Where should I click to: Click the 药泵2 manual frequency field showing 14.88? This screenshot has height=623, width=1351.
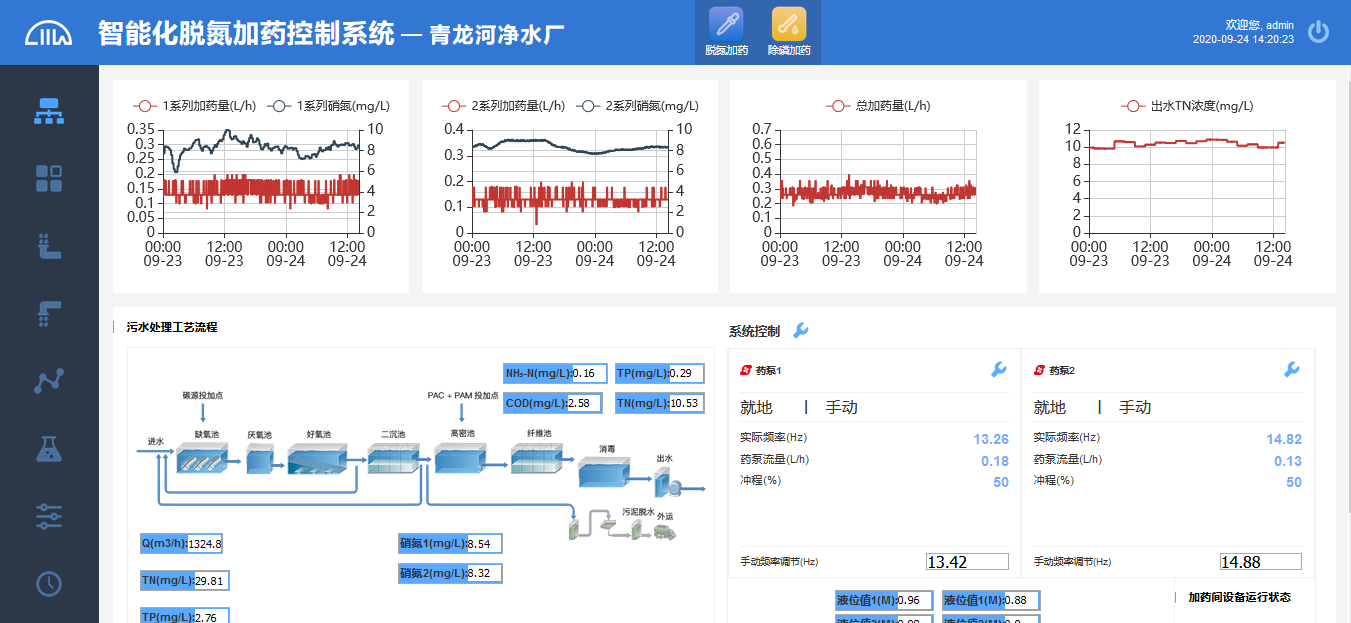click(x=1260, y=562)
